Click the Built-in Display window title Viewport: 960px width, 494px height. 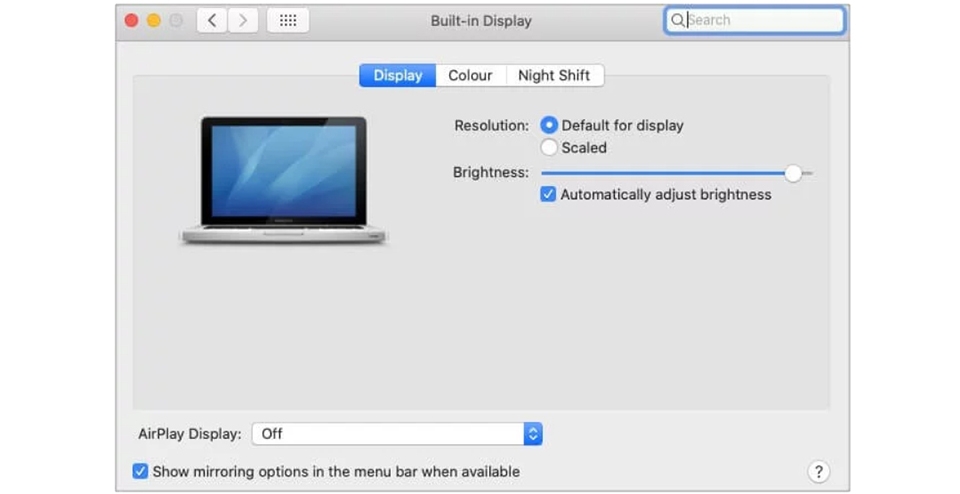click(481, 21)
